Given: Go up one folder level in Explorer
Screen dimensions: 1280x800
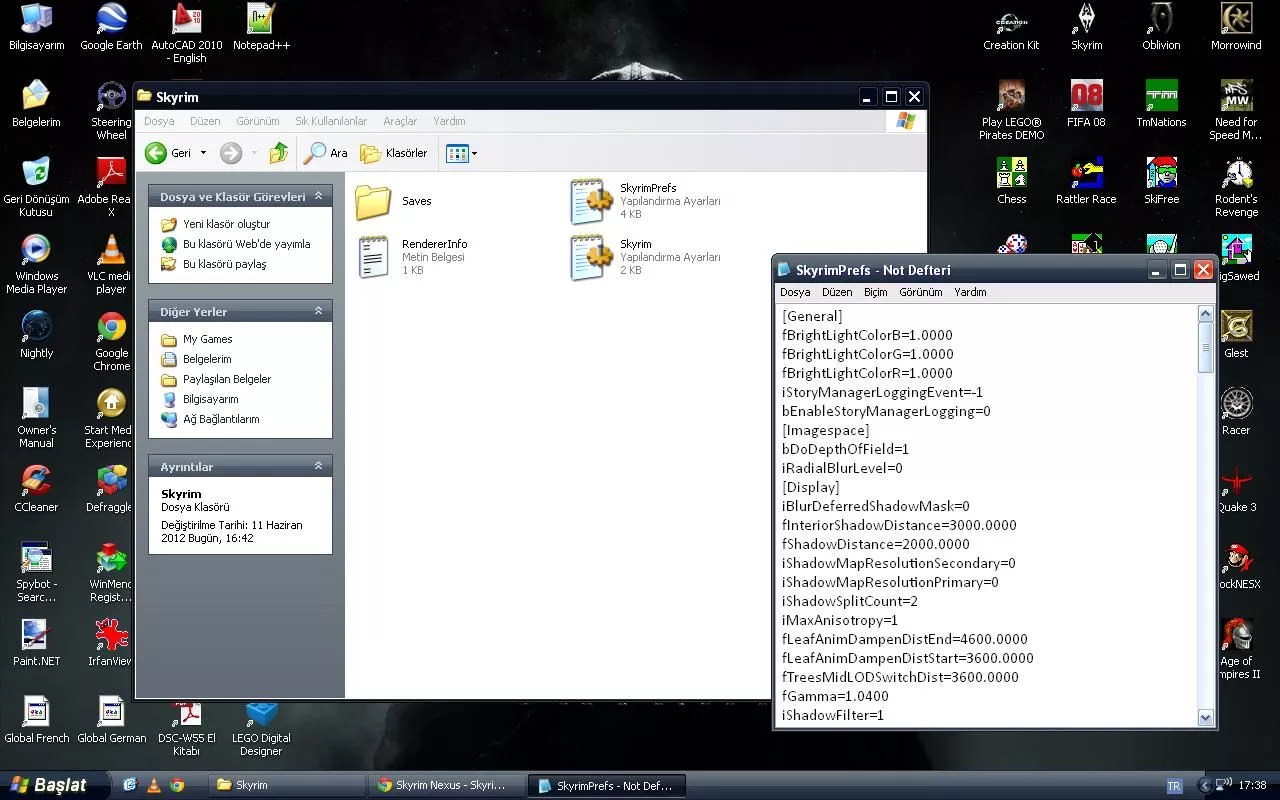Looking at the screenshot, I should point(279,153).
